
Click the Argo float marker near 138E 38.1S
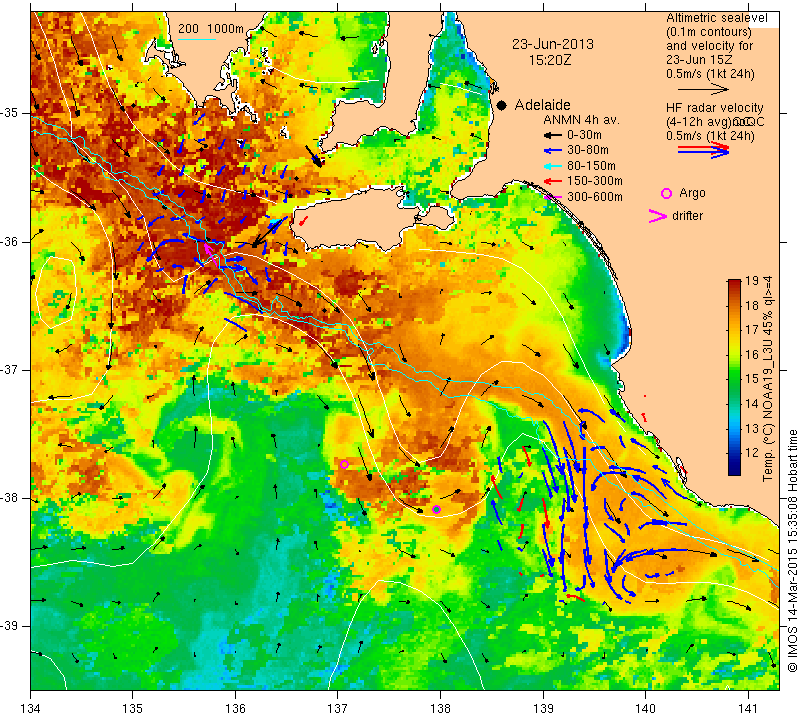pyautogui.click(x=436, y=509)
